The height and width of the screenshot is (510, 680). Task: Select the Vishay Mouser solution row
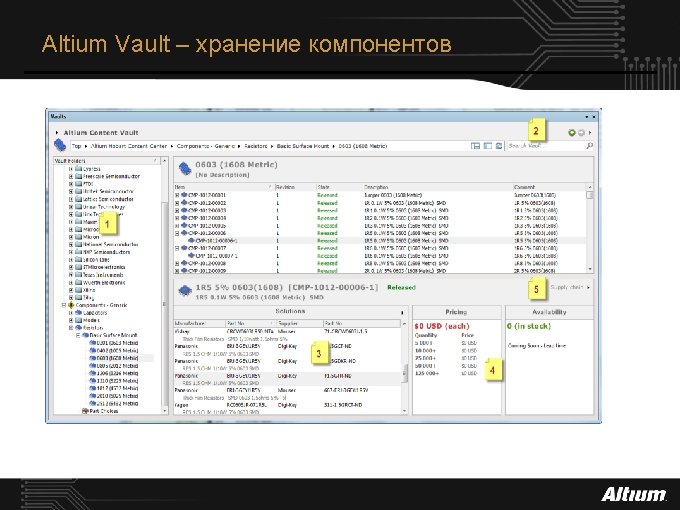pos(288,335)
